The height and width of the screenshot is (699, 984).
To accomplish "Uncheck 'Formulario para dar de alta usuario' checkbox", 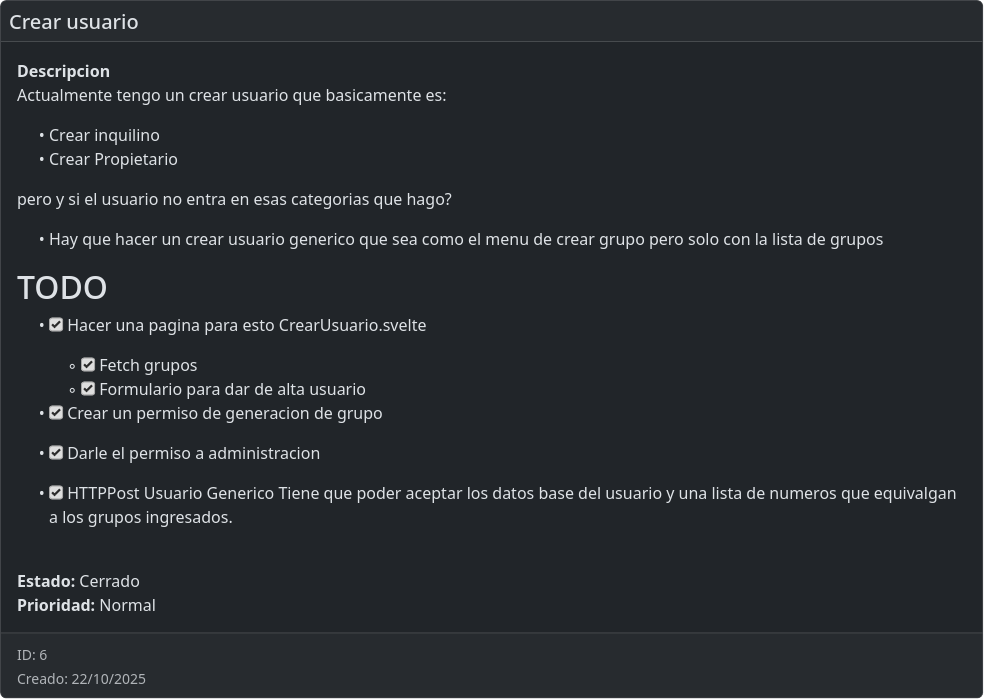I will (88, 389).
